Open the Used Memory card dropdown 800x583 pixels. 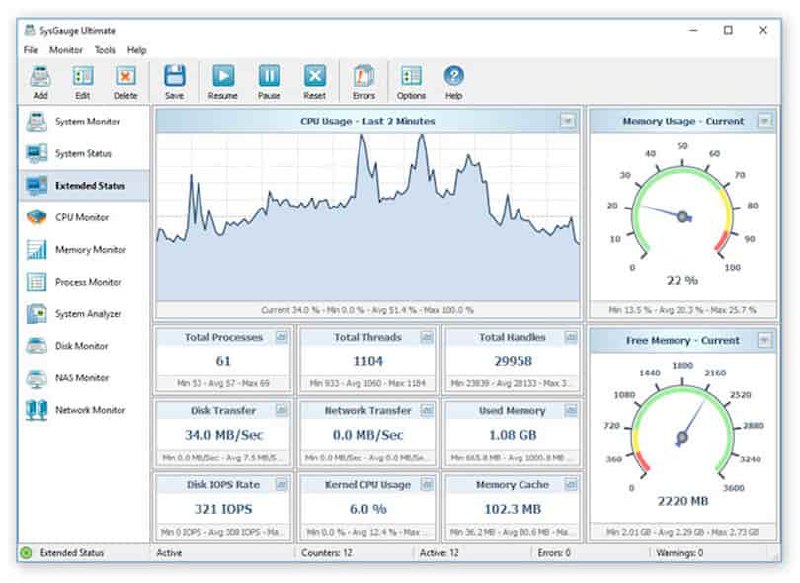pyautogui.click(x=571, y=410)
